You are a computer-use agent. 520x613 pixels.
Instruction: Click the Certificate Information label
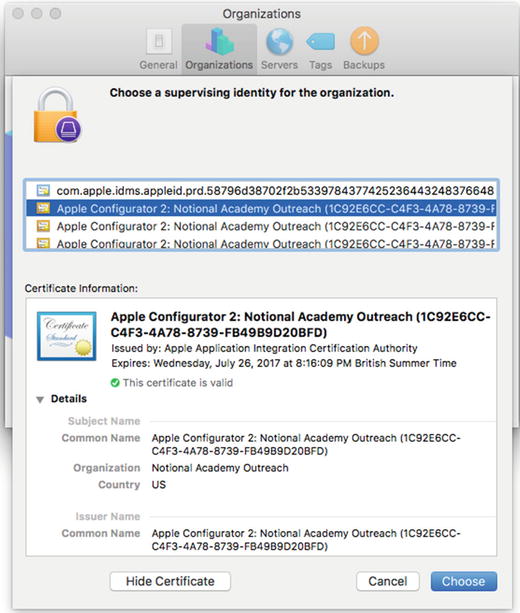pos(81,289)
